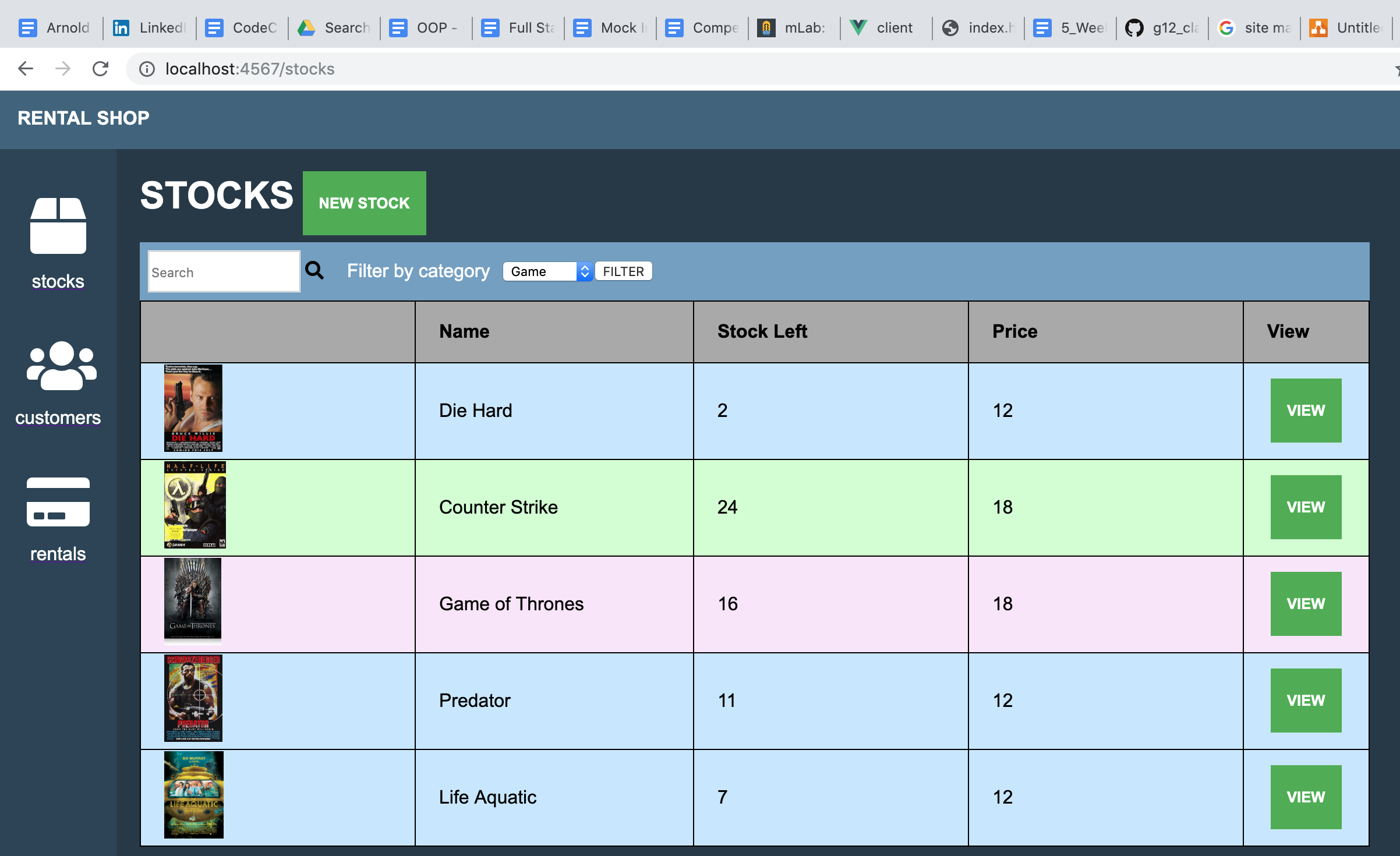Viewport: 1400px width, 856px height.
Task: Click the RENTAL SHOP header title
Action: 83,118
